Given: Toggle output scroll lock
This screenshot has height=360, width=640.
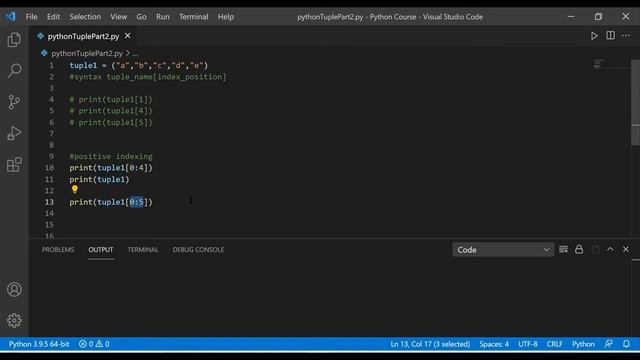Looking at the screenshot, I should 579,249.
